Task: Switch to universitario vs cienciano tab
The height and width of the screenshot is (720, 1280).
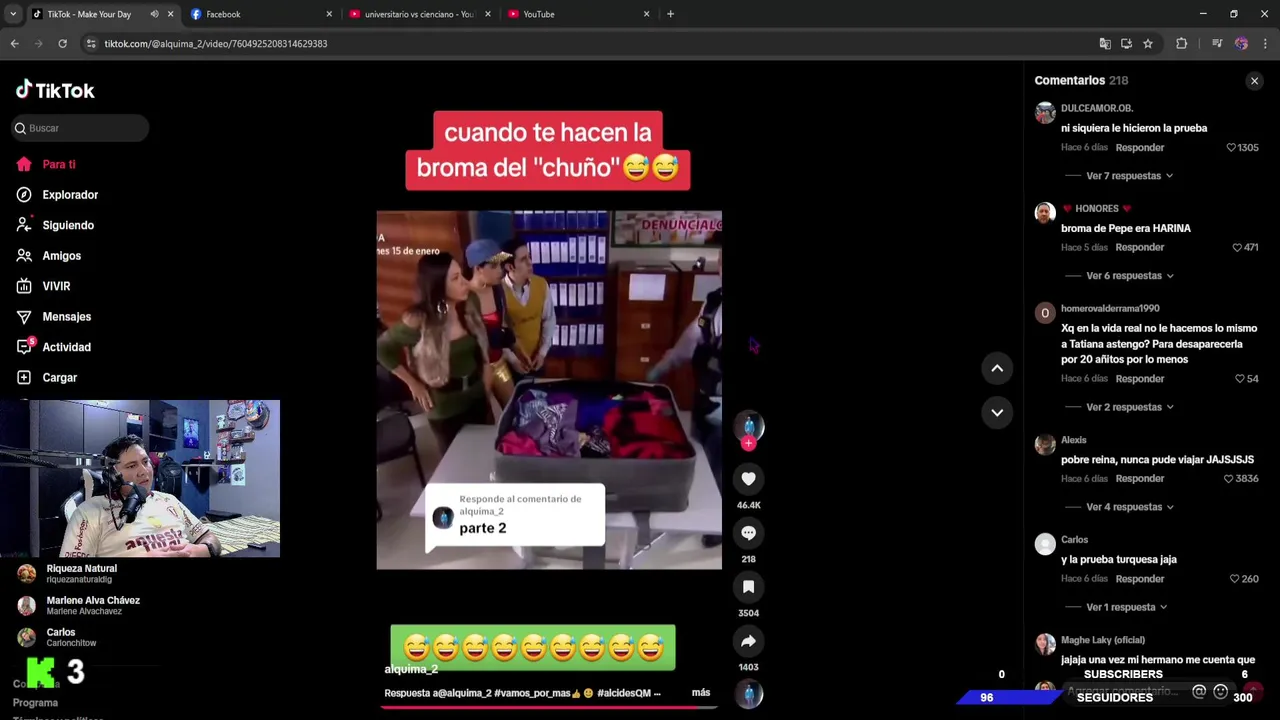Action: pos(418,14)
